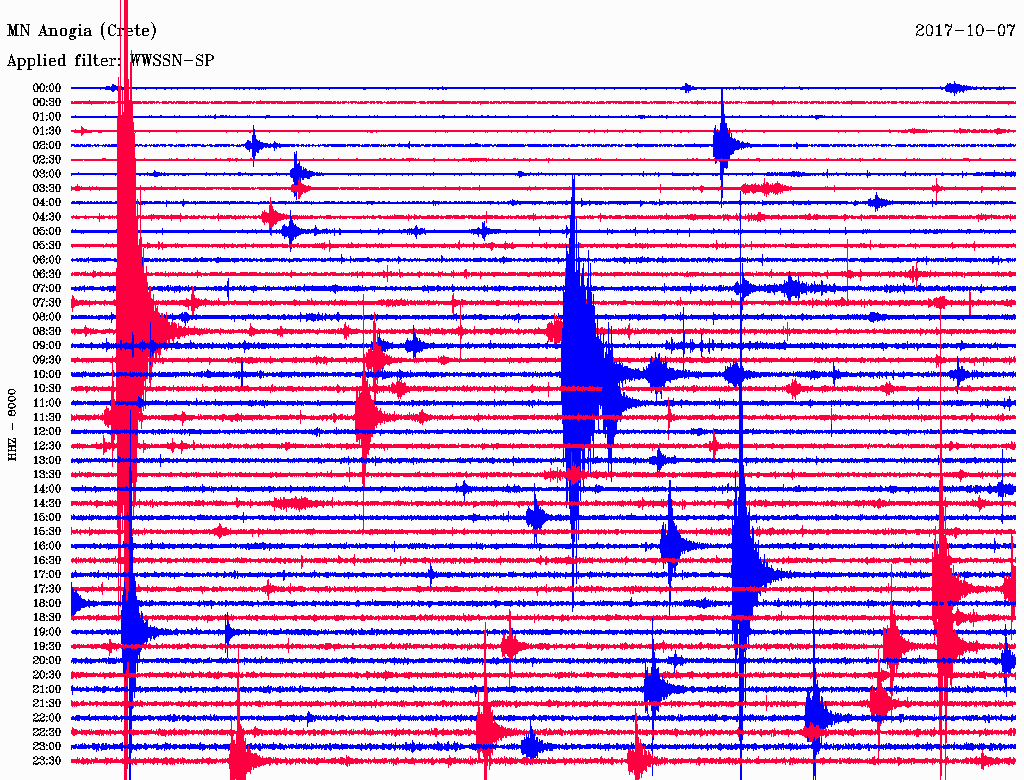Select the 16:30 time label

coord(47,561)
